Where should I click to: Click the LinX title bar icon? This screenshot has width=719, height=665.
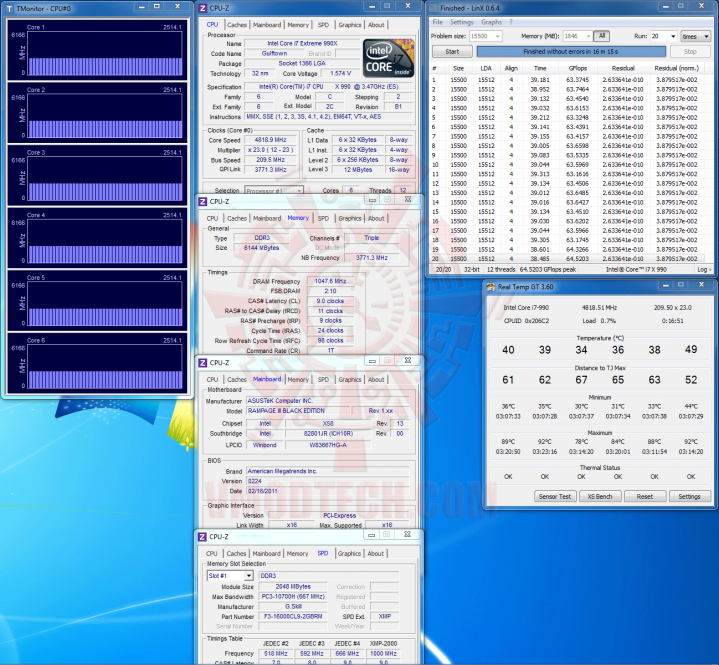click(x=433, y=8)
